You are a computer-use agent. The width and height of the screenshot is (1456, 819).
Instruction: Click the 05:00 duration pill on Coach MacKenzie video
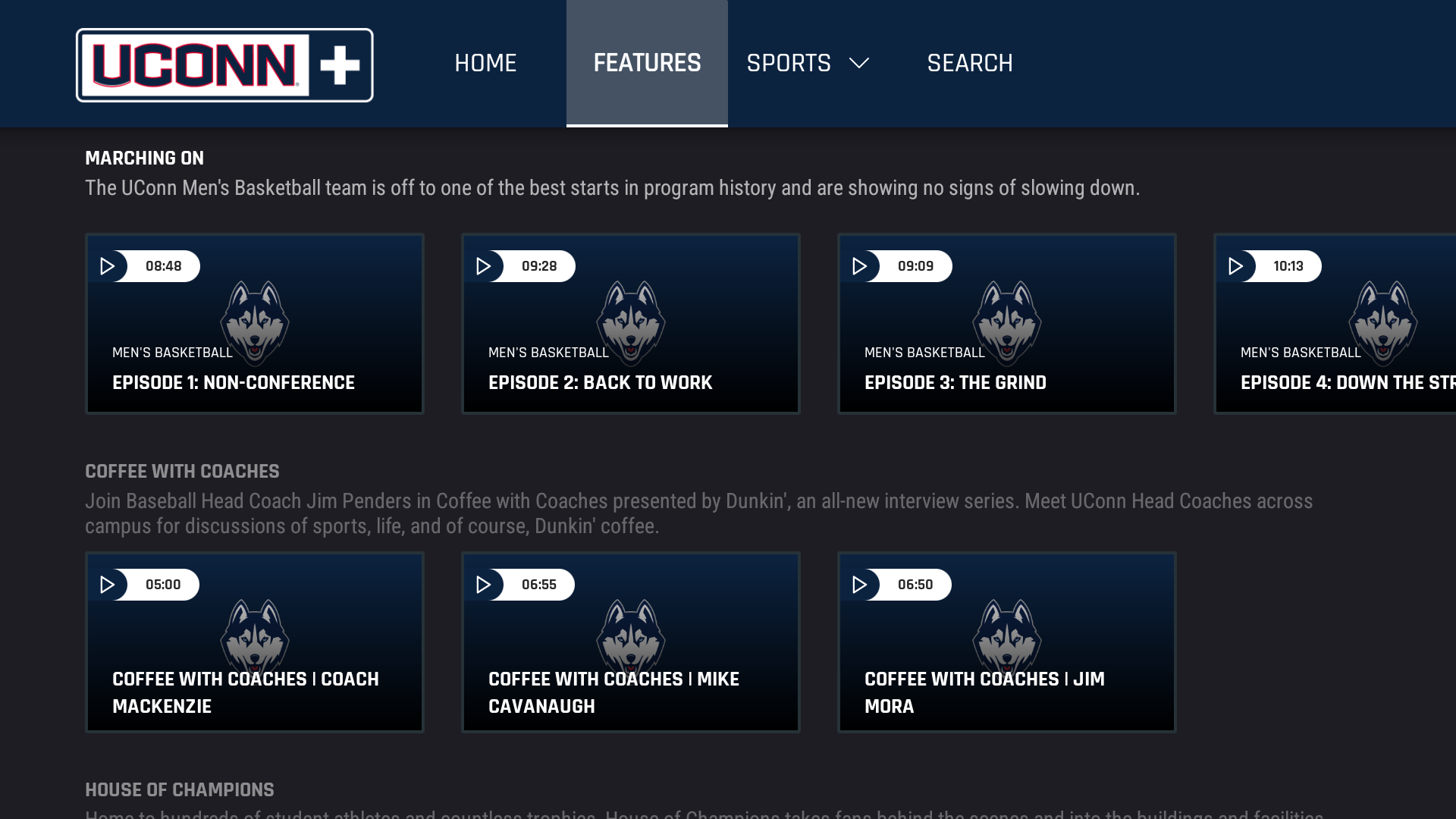(164, 585)
